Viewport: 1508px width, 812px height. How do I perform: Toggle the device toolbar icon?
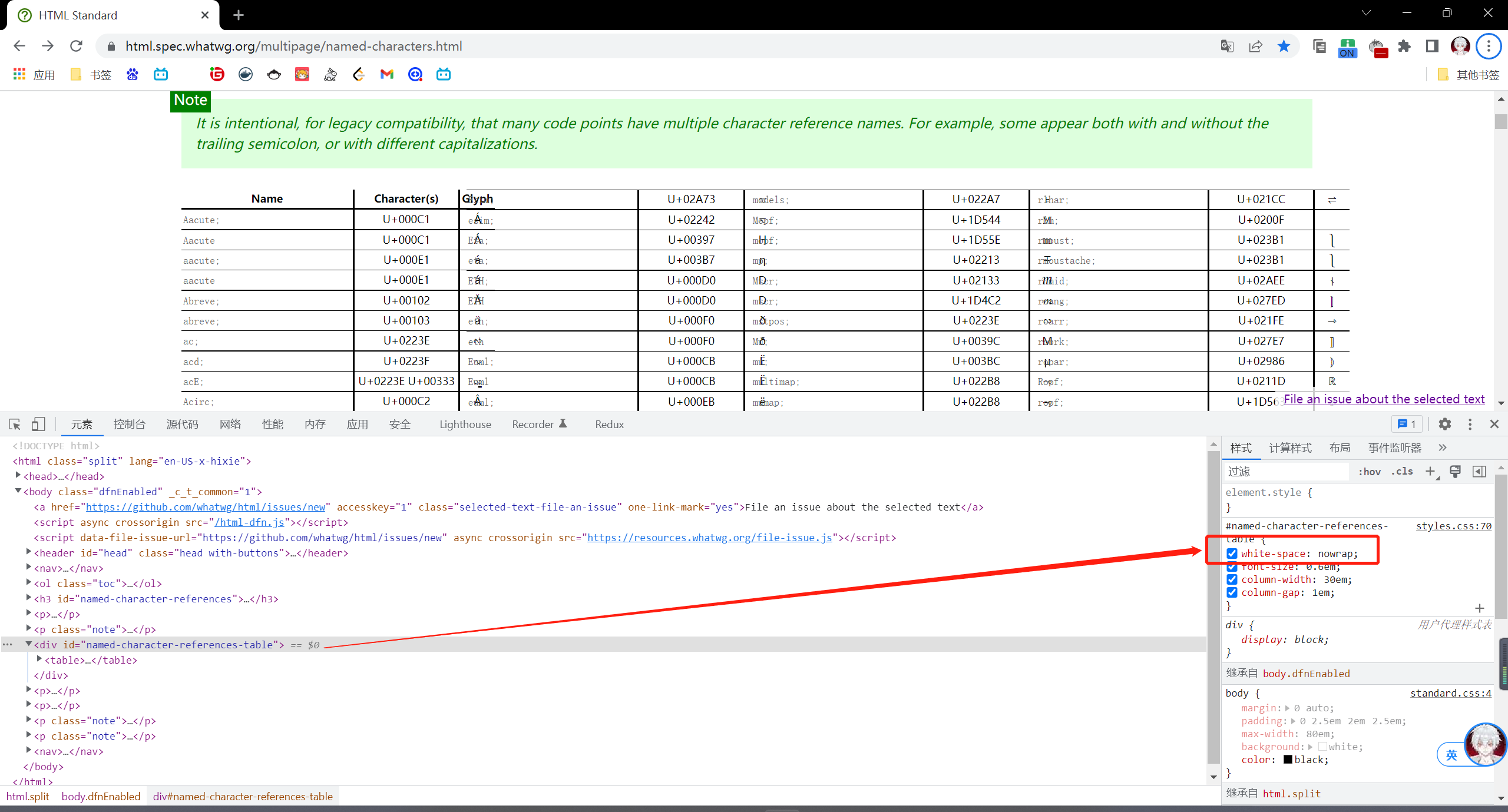38,424
